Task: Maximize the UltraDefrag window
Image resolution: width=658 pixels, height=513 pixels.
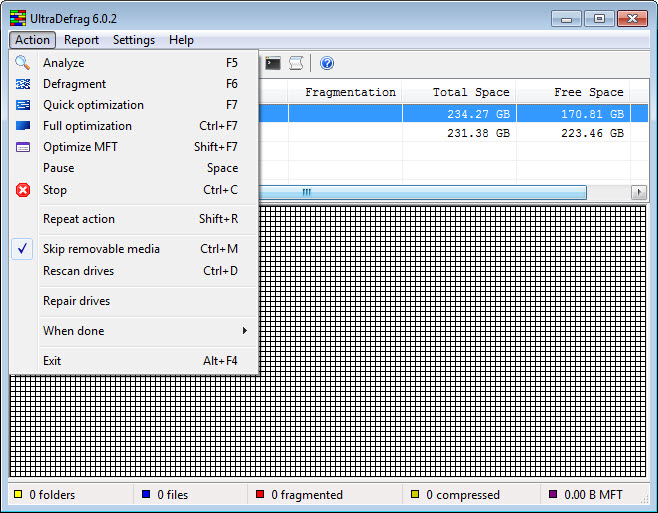Action: click(x=599, y=19)
